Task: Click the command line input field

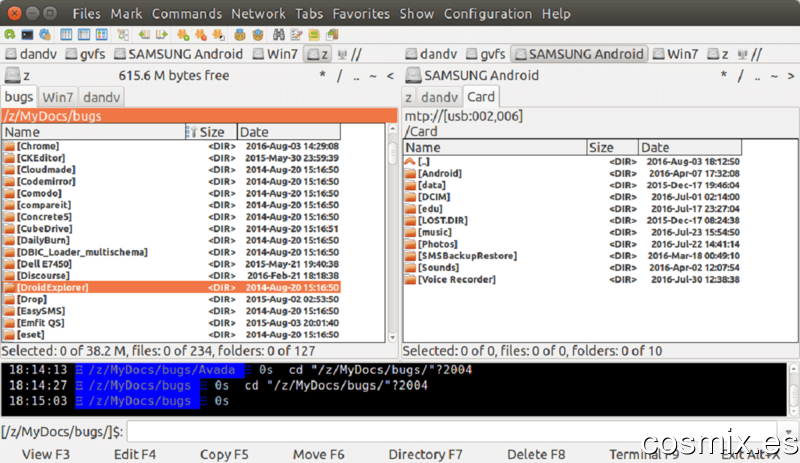Action: point(452,432)
